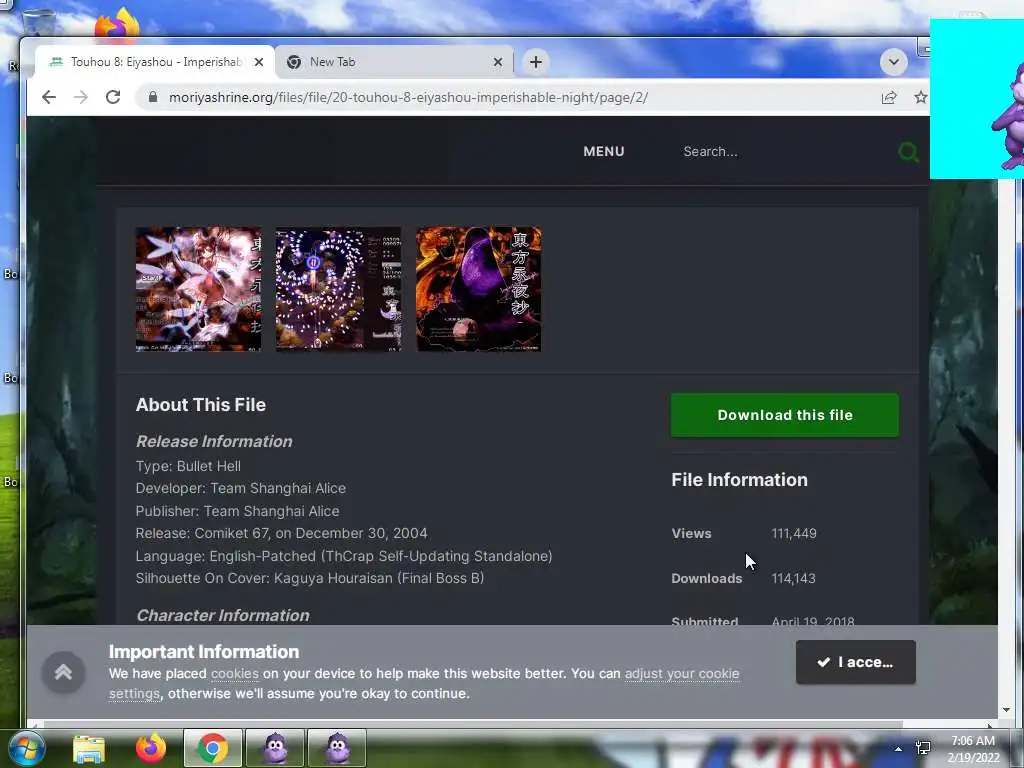
Task: Click the File Information heading
Action: click(x=739, y=480)
